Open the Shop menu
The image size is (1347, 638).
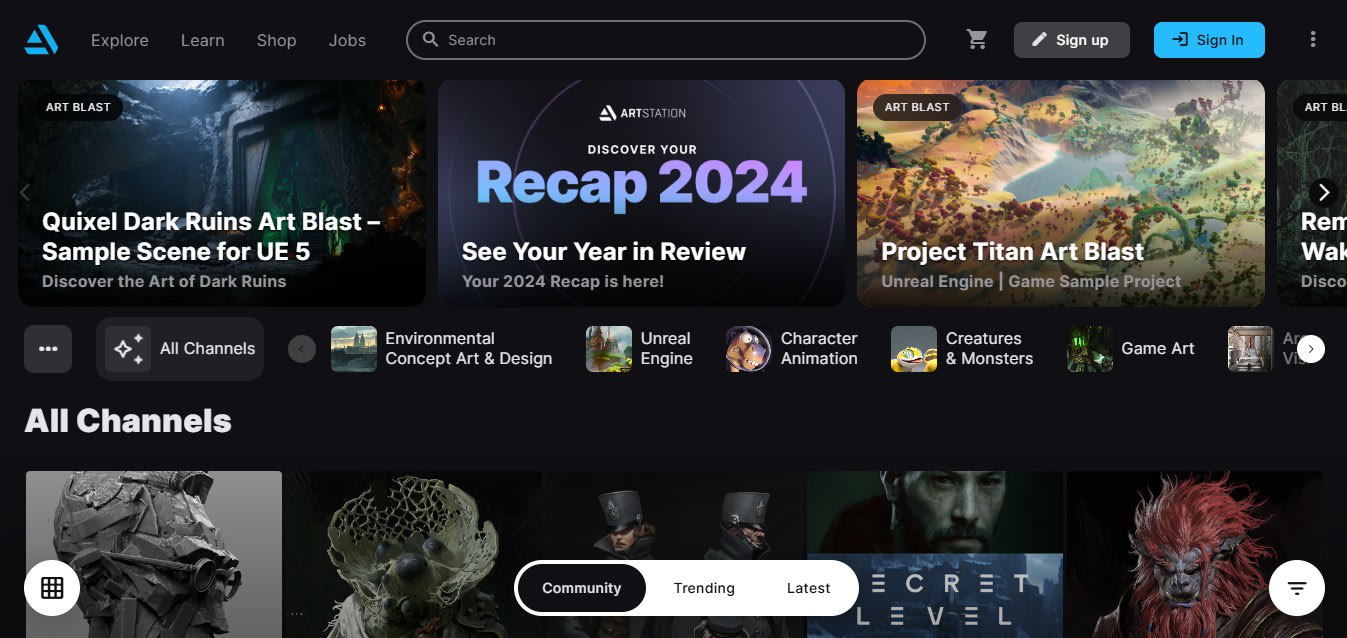tap(277, 40)
